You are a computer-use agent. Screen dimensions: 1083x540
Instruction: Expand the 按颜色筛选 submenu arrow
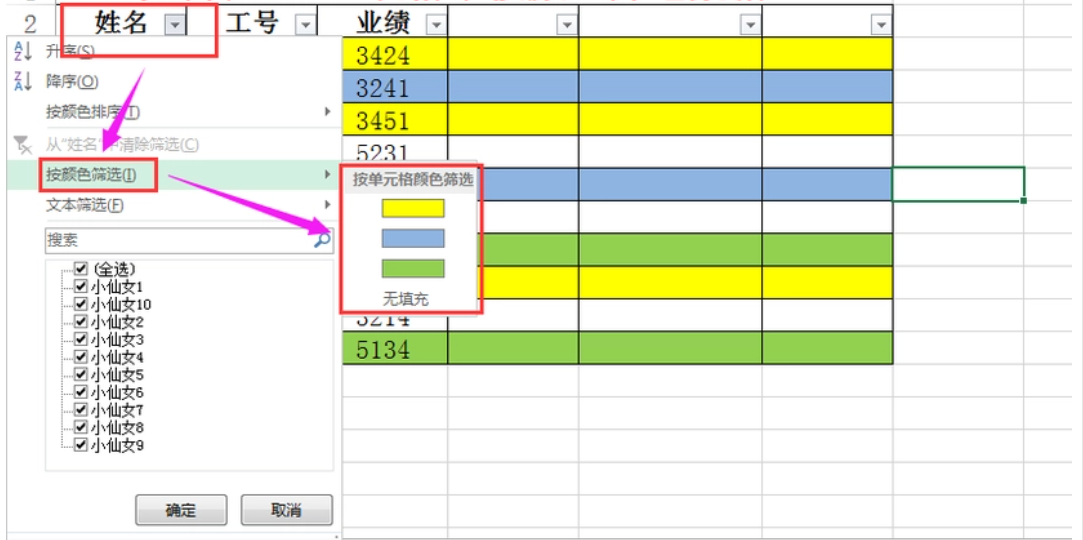[328, 175]
